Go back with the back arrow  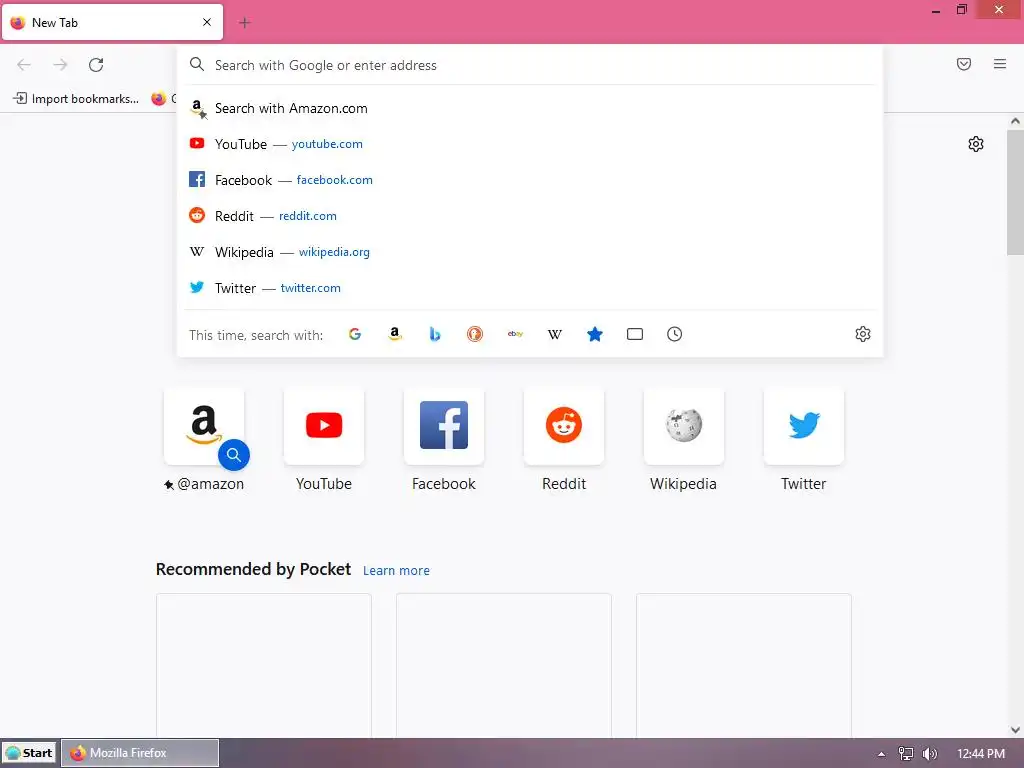click(x=24, y=65)
